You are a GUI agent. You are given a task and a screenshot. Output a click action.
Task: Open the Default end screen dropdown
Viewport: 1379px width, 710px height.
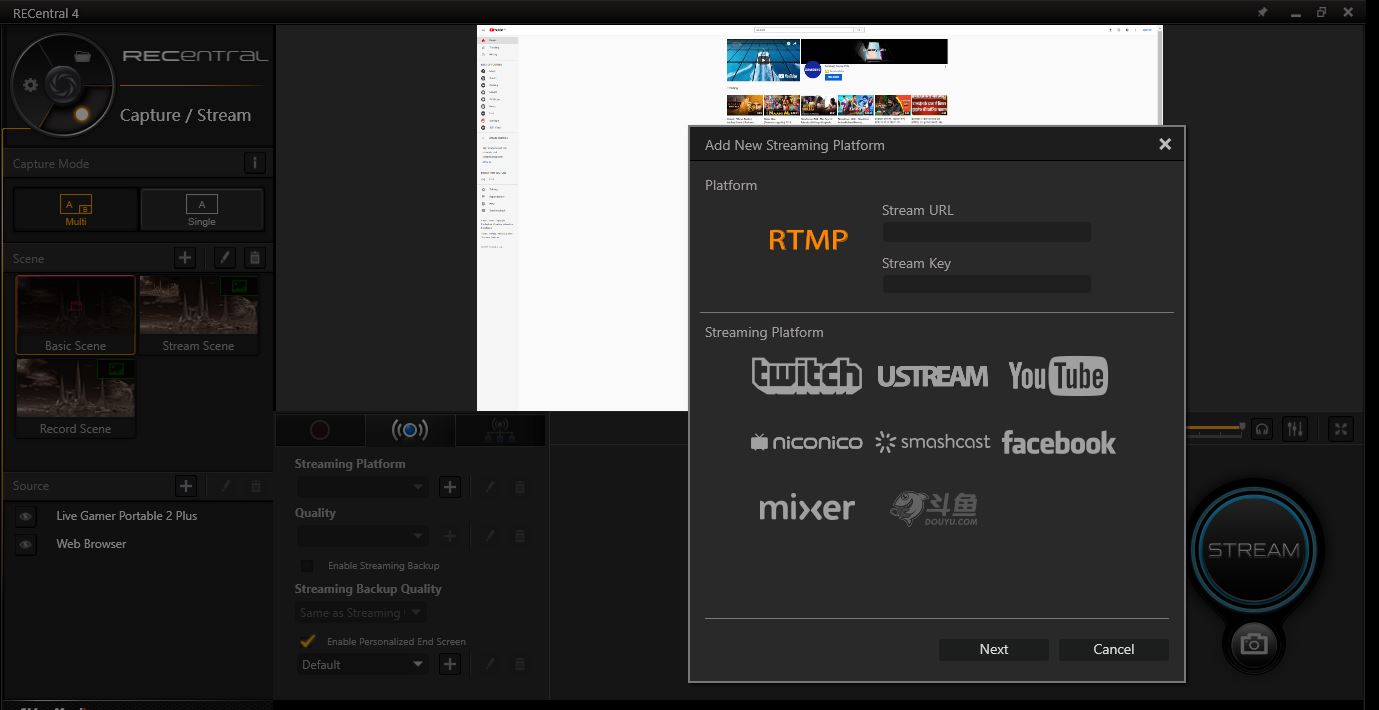tap(362, 664)
